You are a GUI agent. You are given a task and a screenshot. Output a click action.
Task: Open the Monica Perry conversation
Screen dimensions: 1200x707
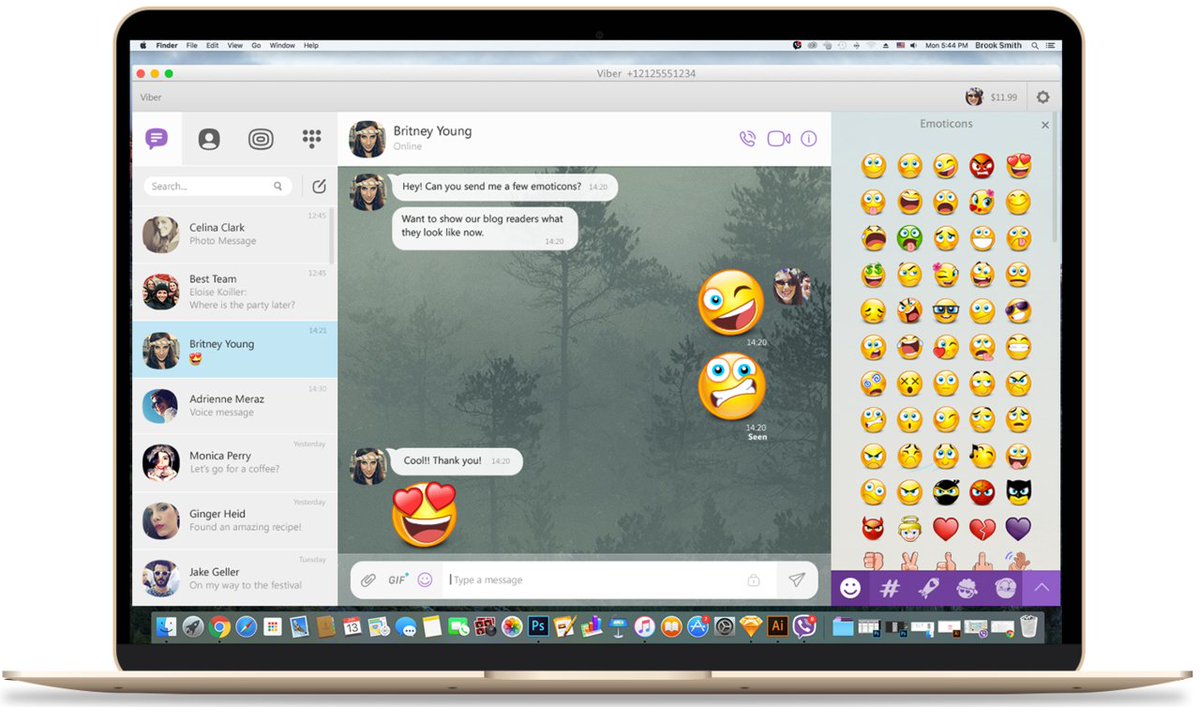(234, 461)
